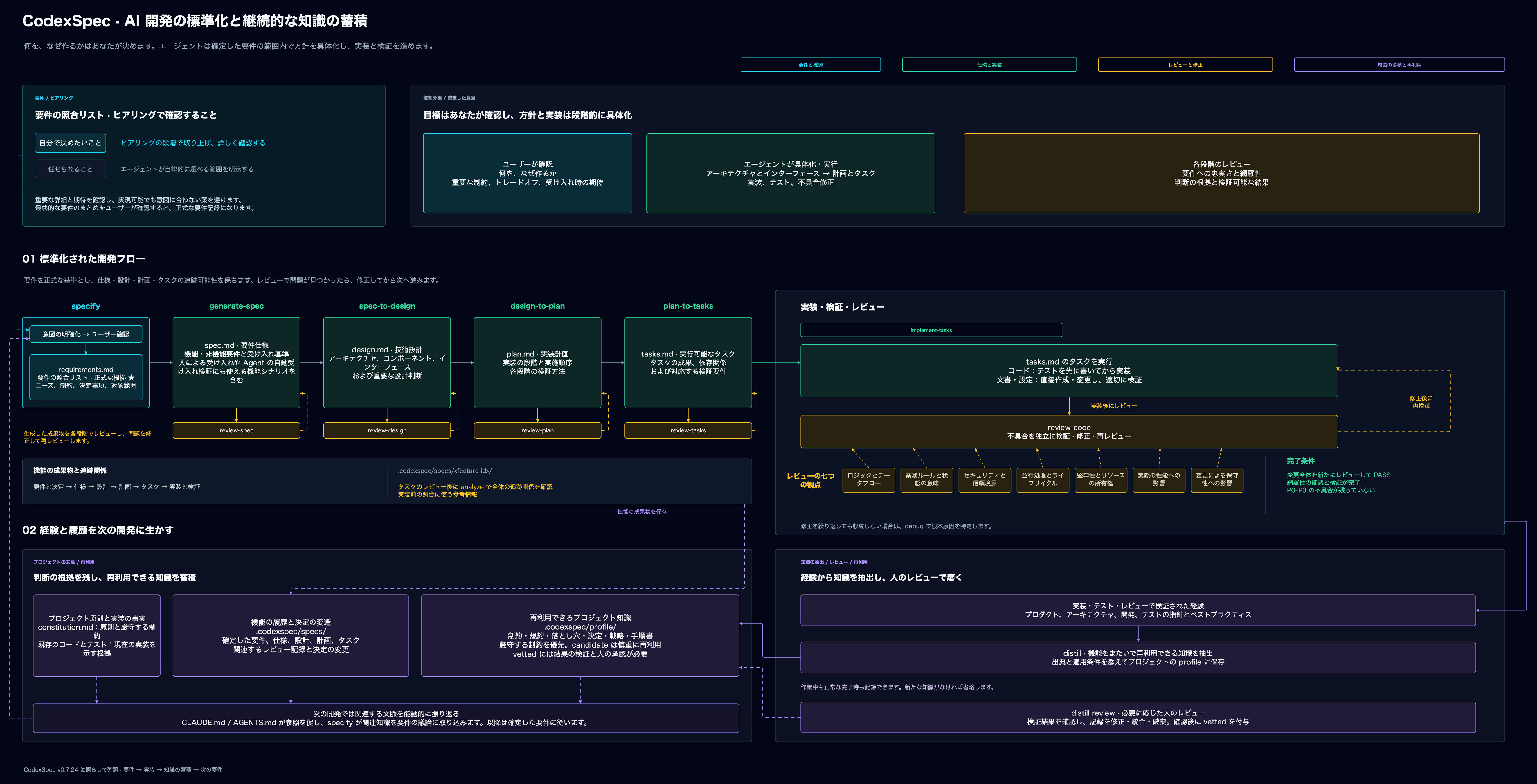This screenshot has width=1537, height=784.
Task: Click the 自分で決めたいこと tag
Action: pos(71,143)
